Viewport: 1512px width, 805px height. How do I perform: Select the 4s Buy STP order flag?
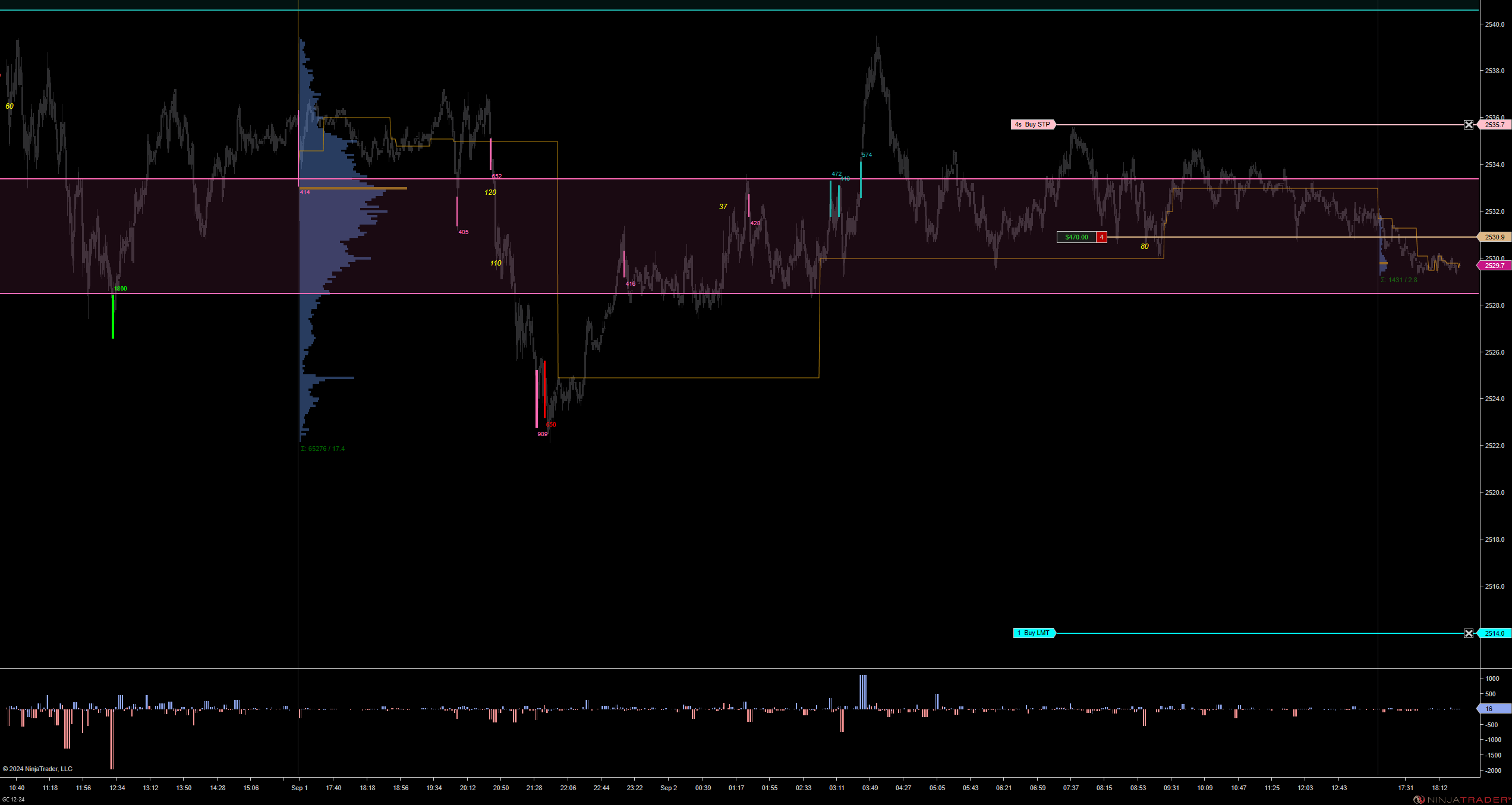[1033, 125]
